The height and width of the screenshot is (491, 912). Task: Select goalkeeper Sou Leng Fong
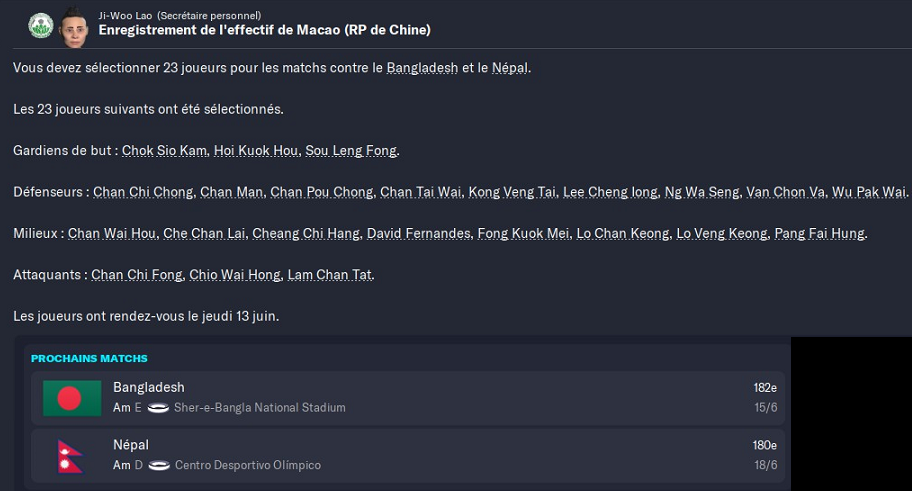pyautogui.click(x=351, y=151)
